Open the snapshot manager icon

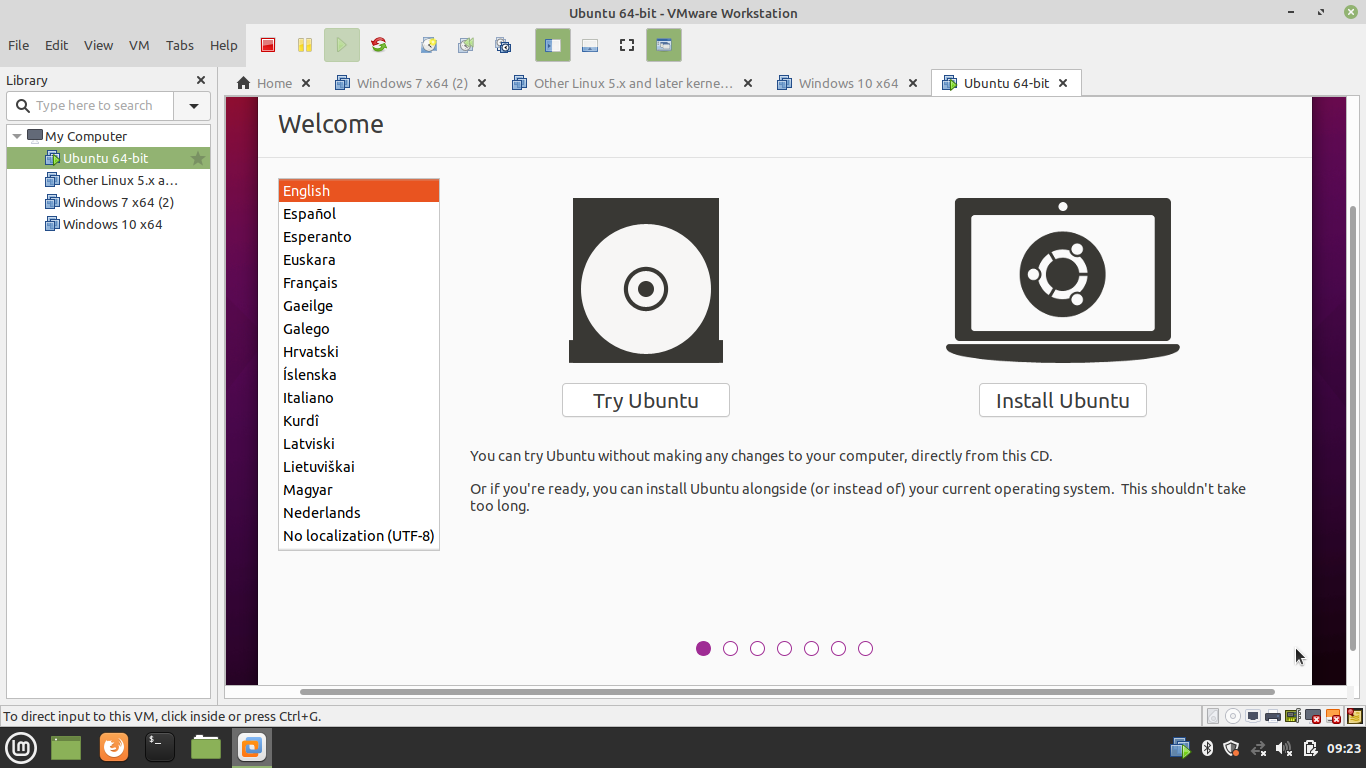(x=503, y=45)
